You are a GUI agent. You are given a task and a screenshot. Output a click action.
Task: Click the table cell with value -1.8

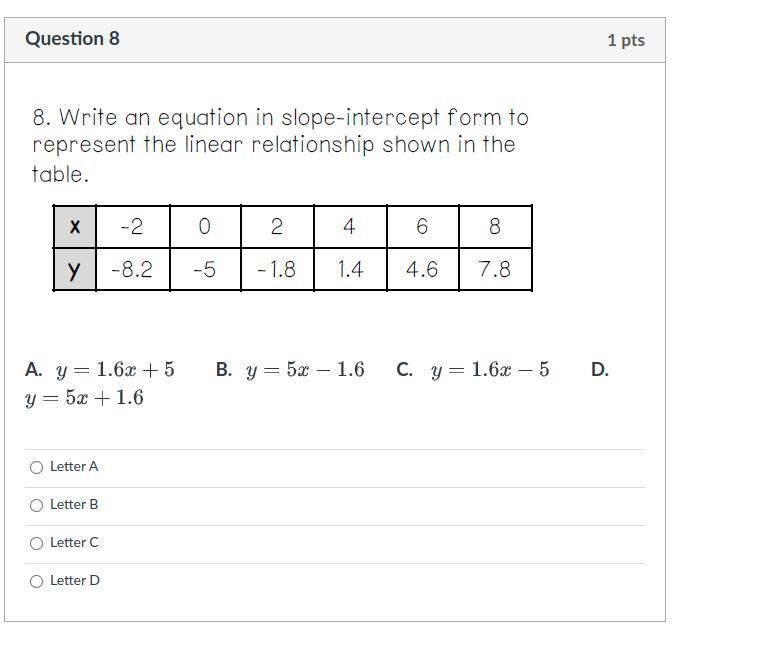click(277, 270)
